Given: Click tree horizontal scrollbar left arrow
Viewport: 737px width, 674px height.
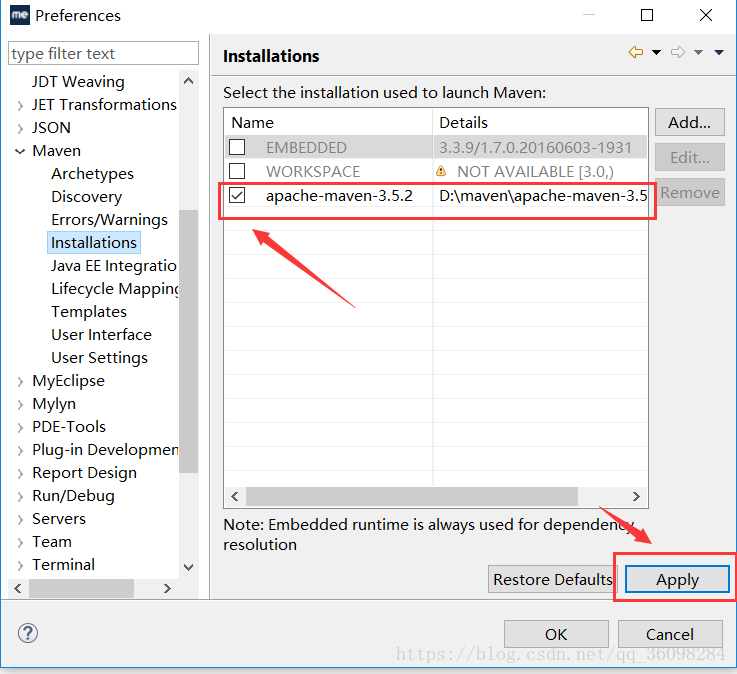Looking at the screenshot, I should pyautogui.click(x=18, y=588).
